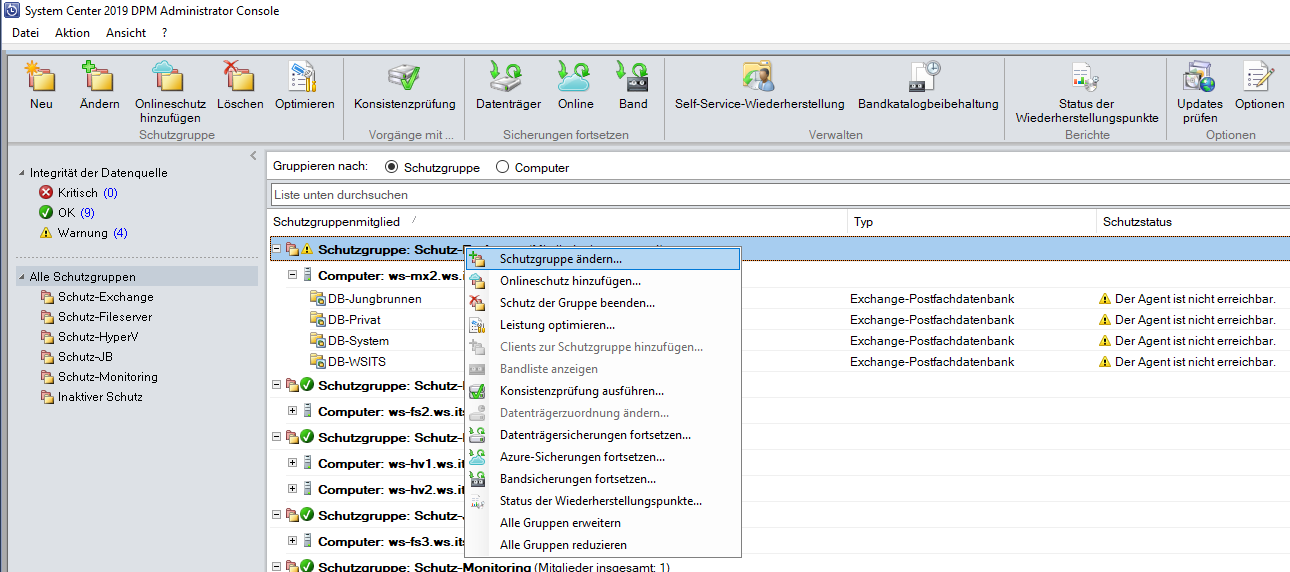Select Schutz-Monitoring in the sidebar
This screenshot has width=1290, height=572.
(108, 377)
